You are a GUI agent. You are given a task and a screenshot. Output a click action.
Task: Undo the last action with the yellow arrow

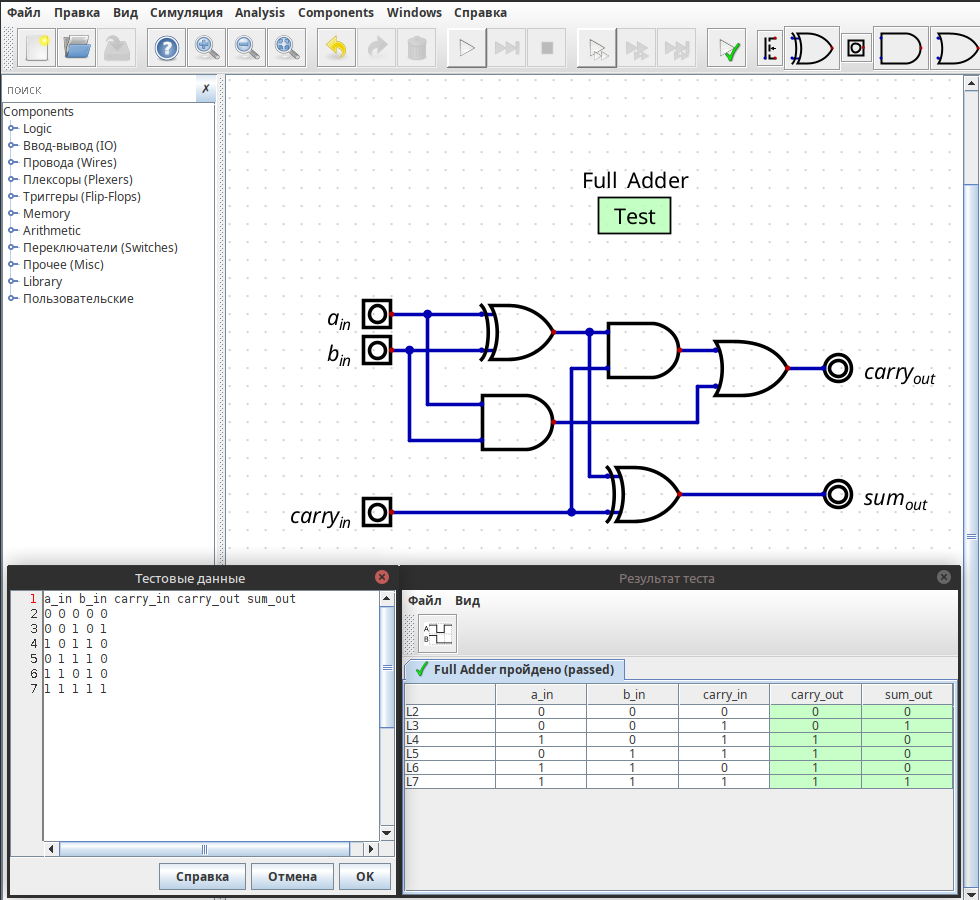click(x=337, y=48)
